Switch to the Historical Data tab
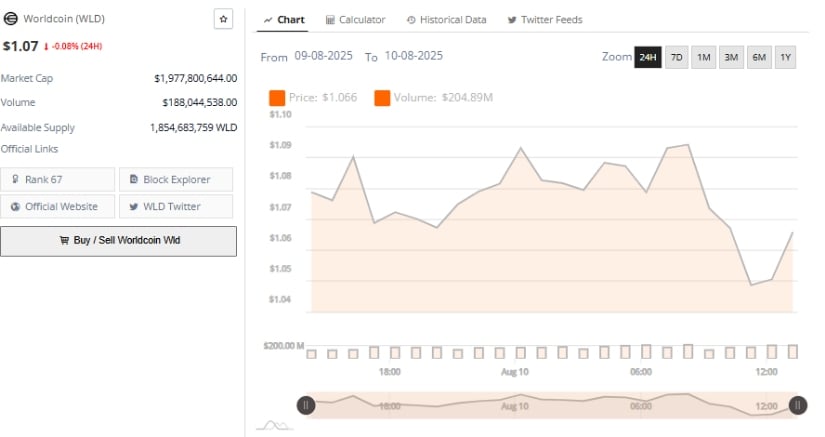The width and height of the screenshot is (825, 437). point(447,20)
